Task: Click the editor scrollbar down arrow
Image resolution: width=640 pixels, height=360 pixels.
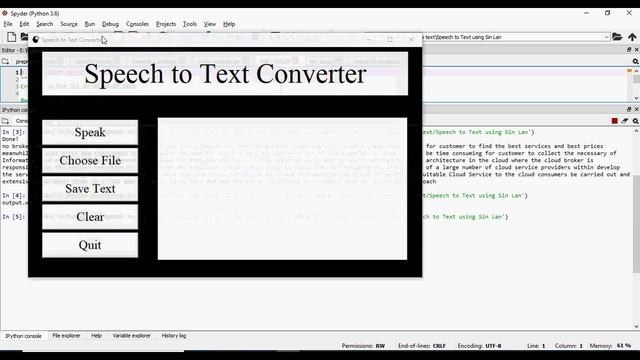Action: [x=636, y=98]
